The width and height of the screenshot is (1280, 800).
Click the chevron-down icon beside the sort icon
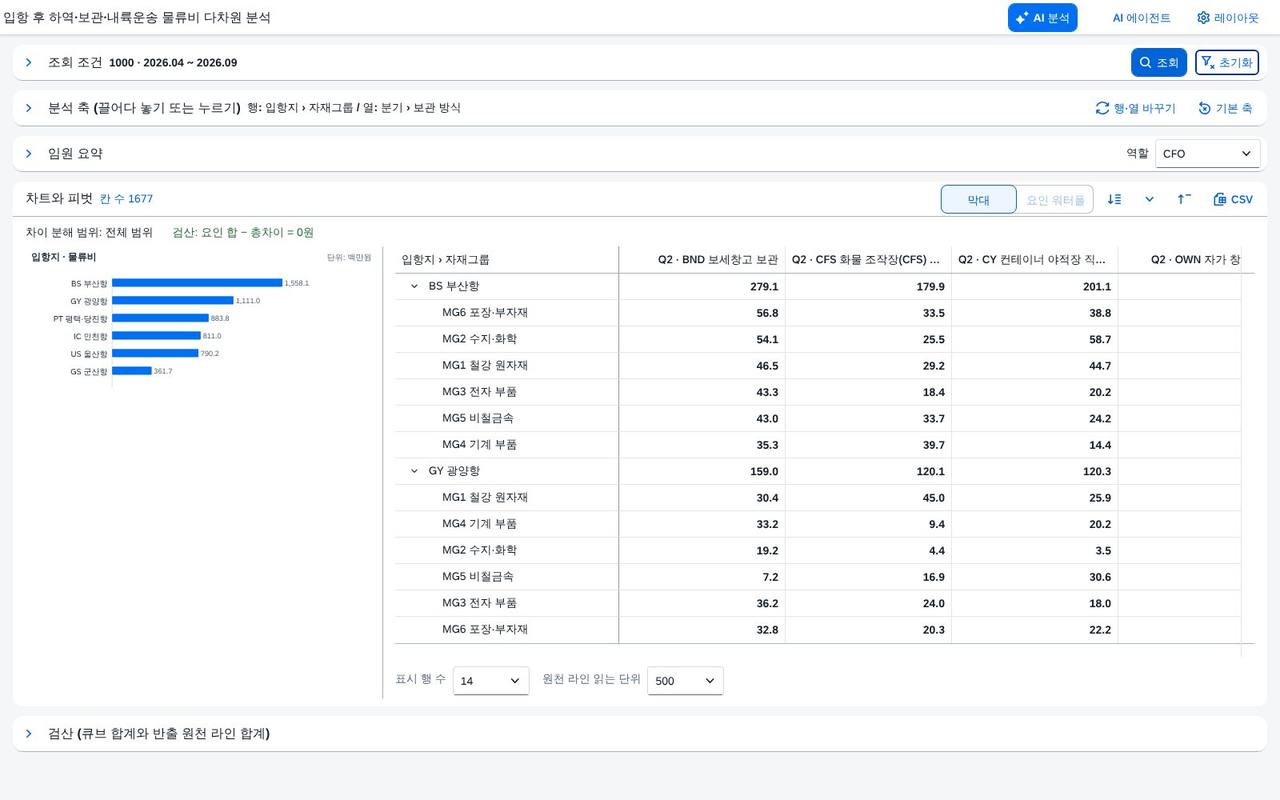pos(1149,199)
